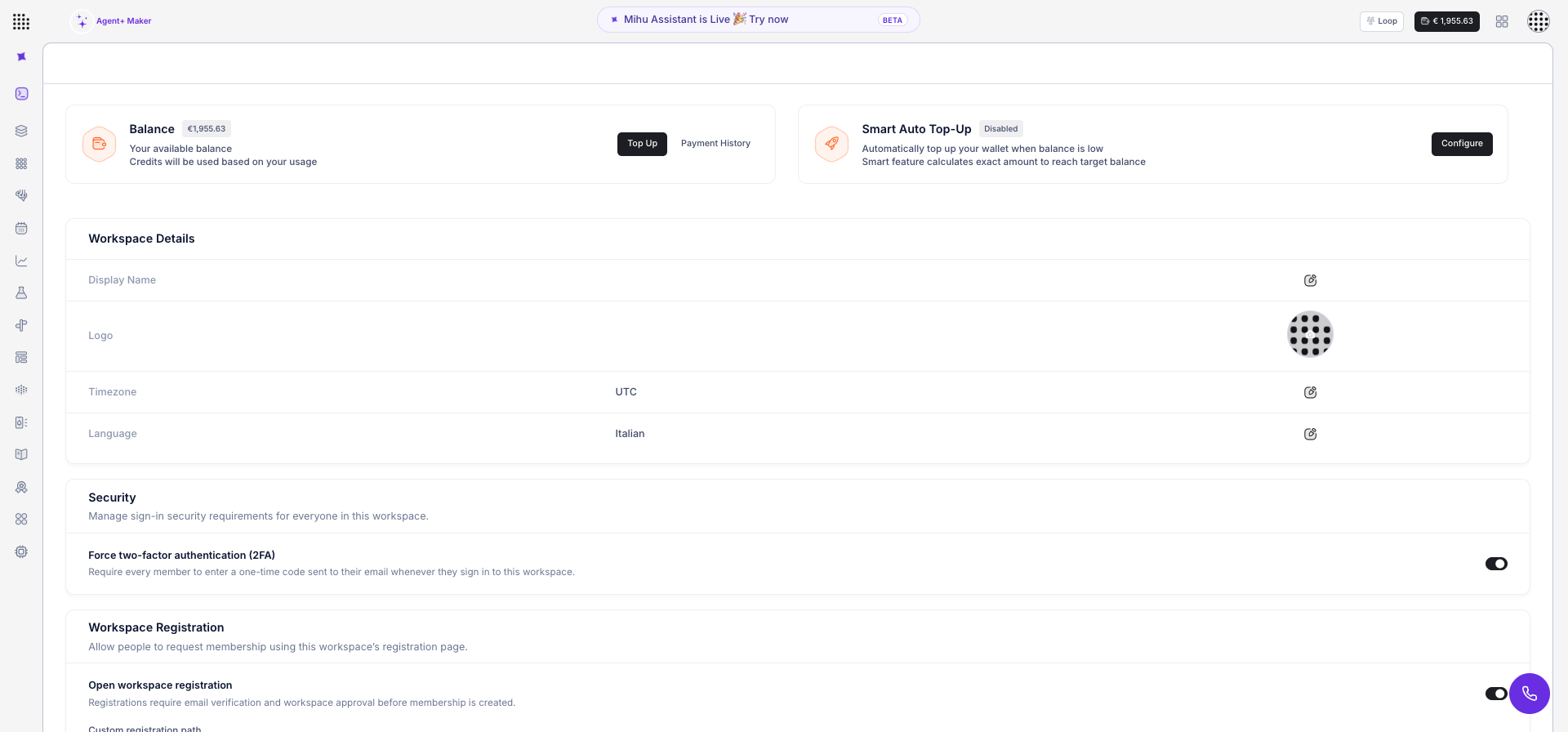
Task: Click the Mihu Assistant is Live banner
Action: point(758,20)
